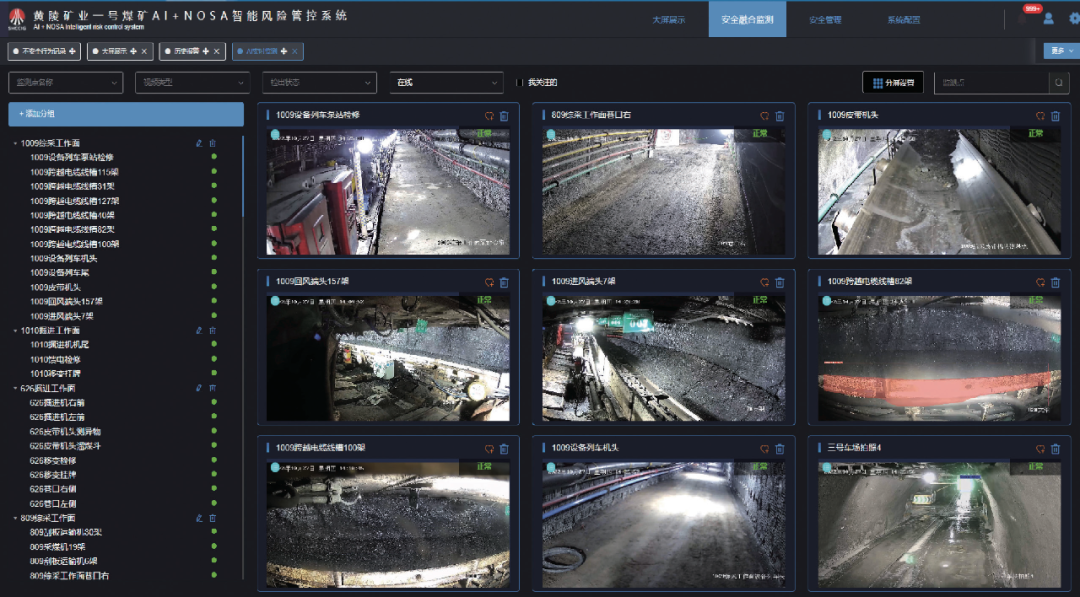Follow the 1009设备列车泵站检修 camera card via heart icon

pyautogui.click(x=489, y=116)
